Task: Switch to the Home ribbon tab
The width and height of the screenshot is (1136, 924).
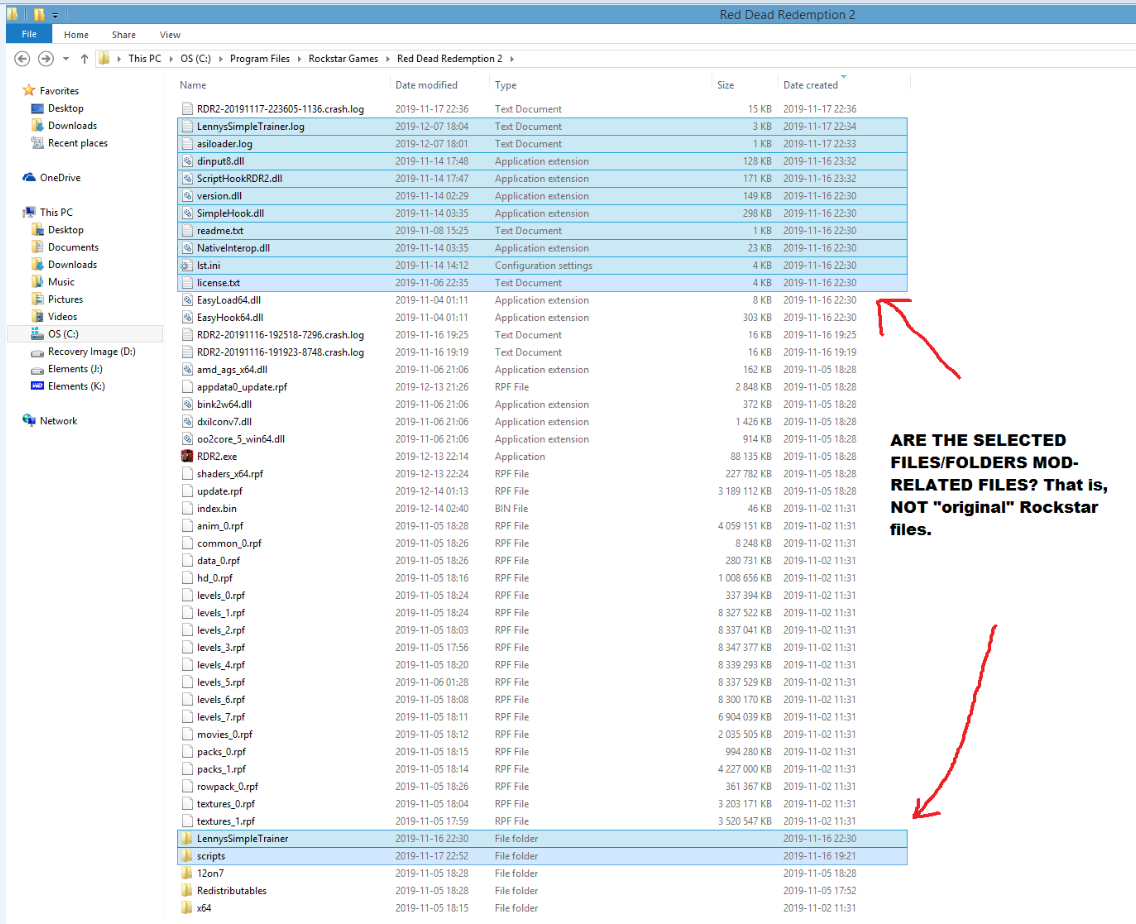Action: pyautogui.click(x=76, y=35)
